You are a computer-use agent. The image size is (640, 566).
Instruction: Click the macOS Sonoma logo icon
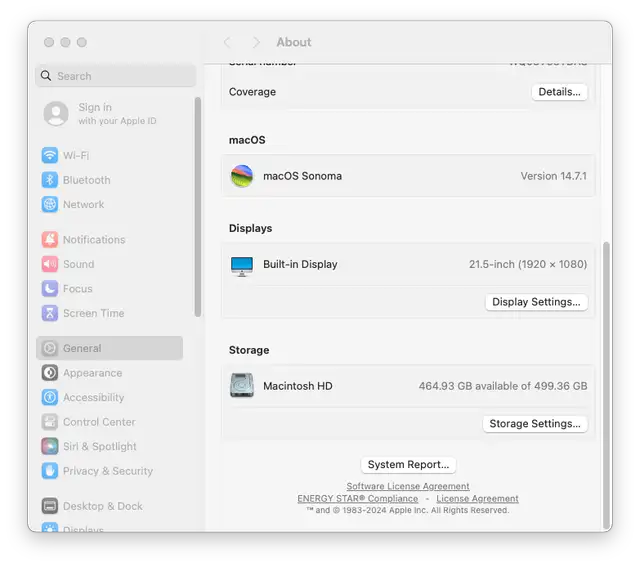pyautogui.click(x=242, y=176)
